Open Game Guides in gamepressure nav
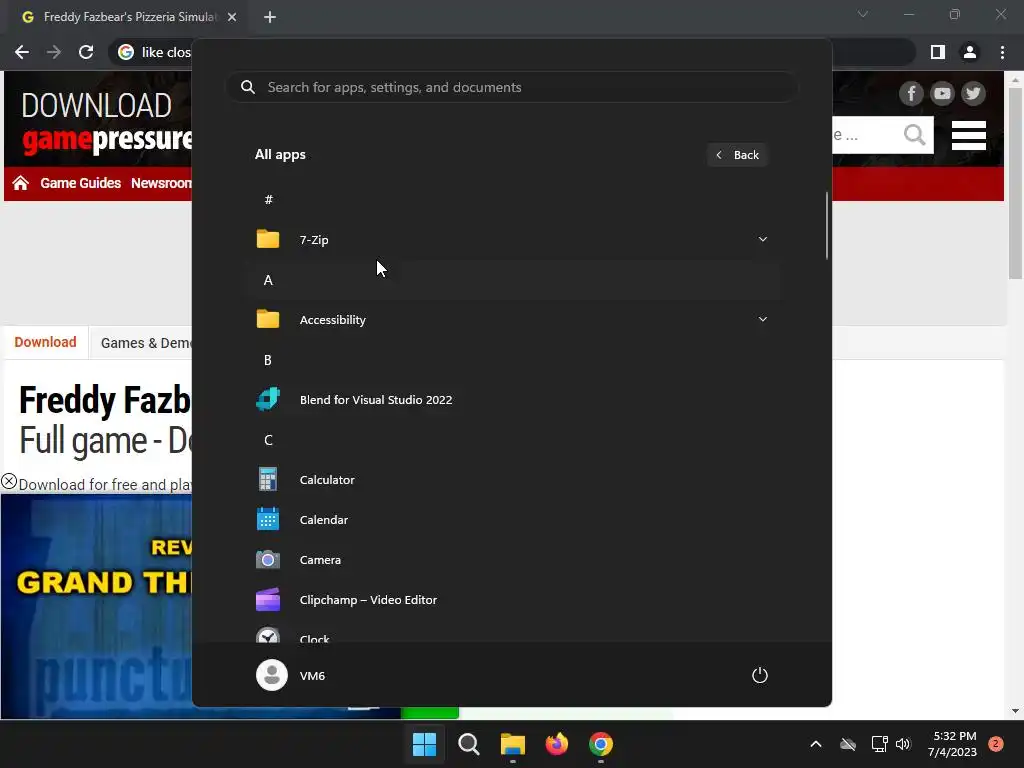The image size is (1024, 768). [x=80, y=183]
